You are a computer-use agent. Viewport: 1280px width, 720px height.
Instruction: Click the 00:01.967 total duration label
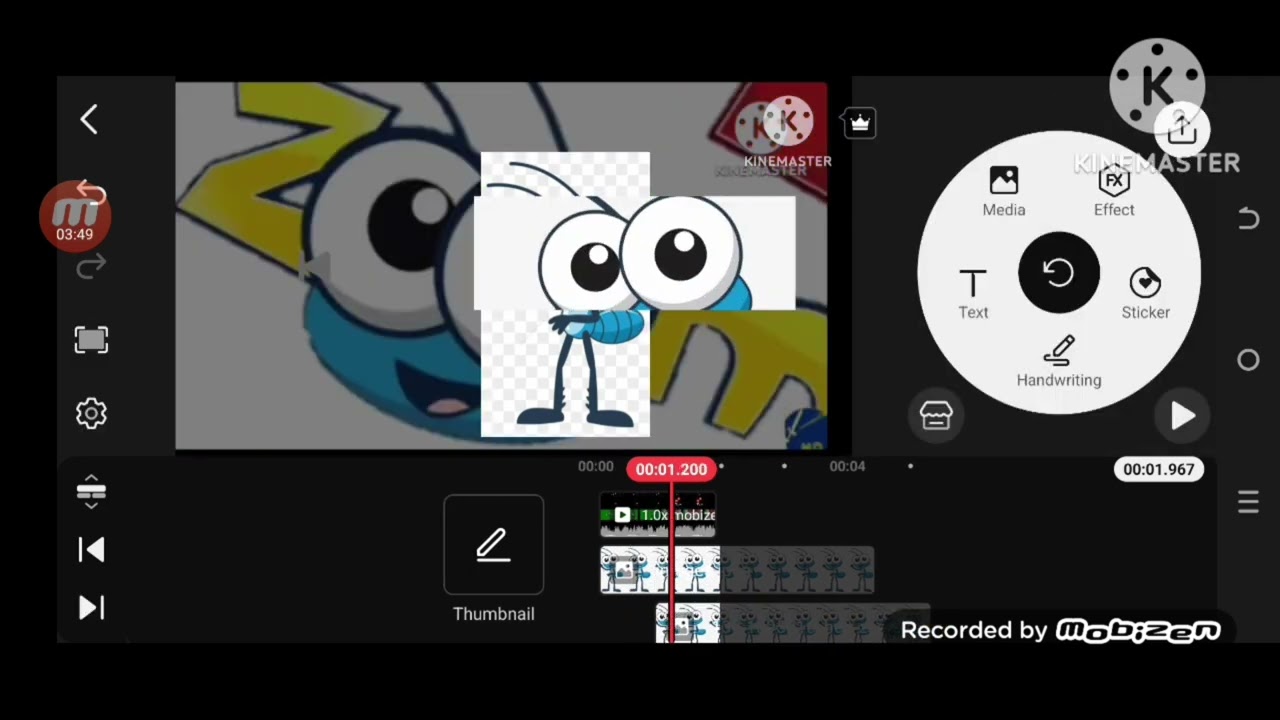coord(1159,469)
